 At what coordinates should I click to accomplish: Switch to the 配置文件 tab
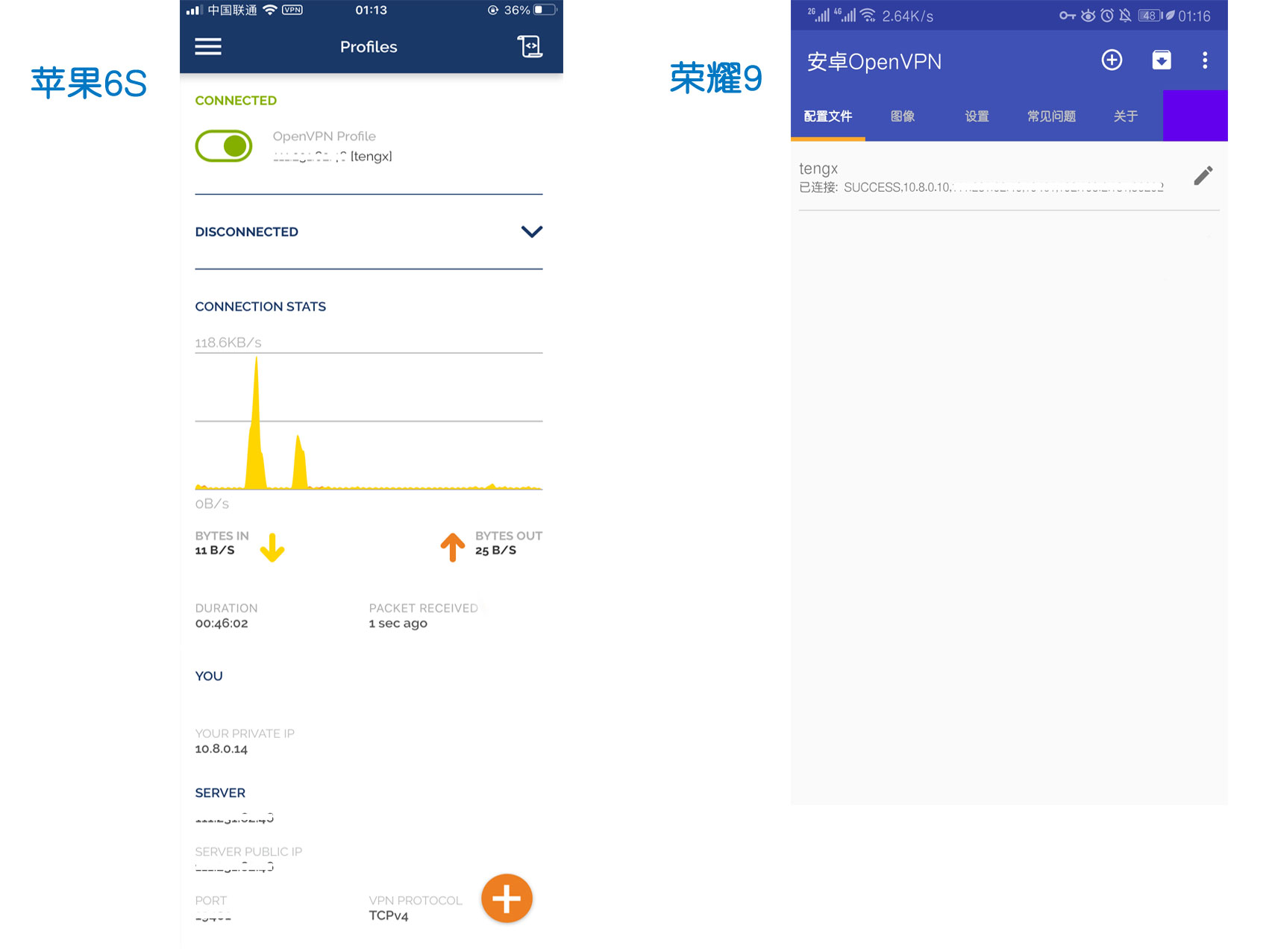828,116
